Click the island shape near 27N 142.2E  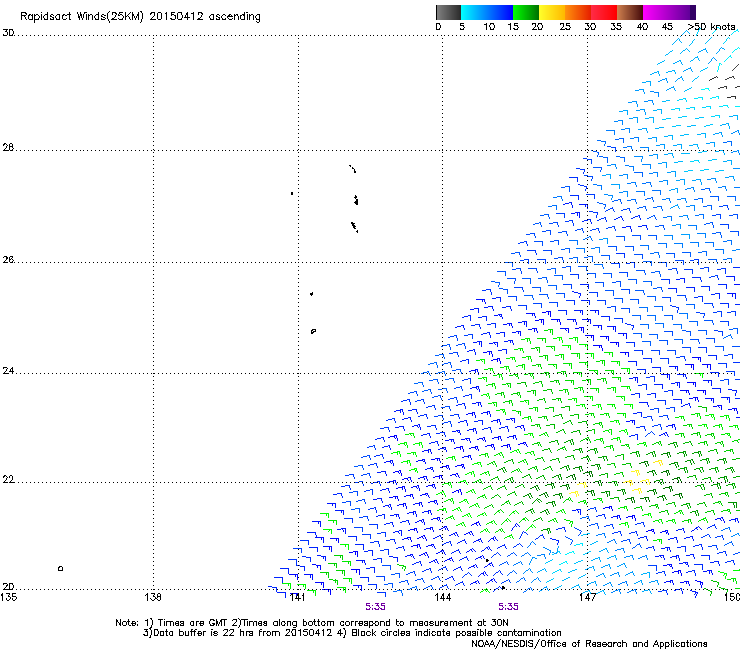click(356, 200)
